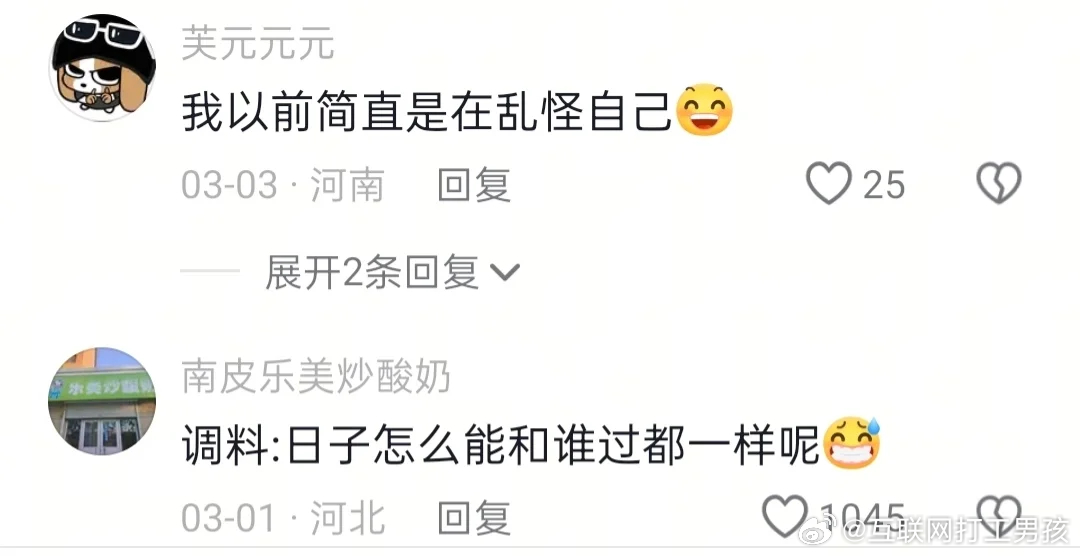
Task: Tap broken heart on 南皮乐美炒酸奶's comment
Action: 999,515
